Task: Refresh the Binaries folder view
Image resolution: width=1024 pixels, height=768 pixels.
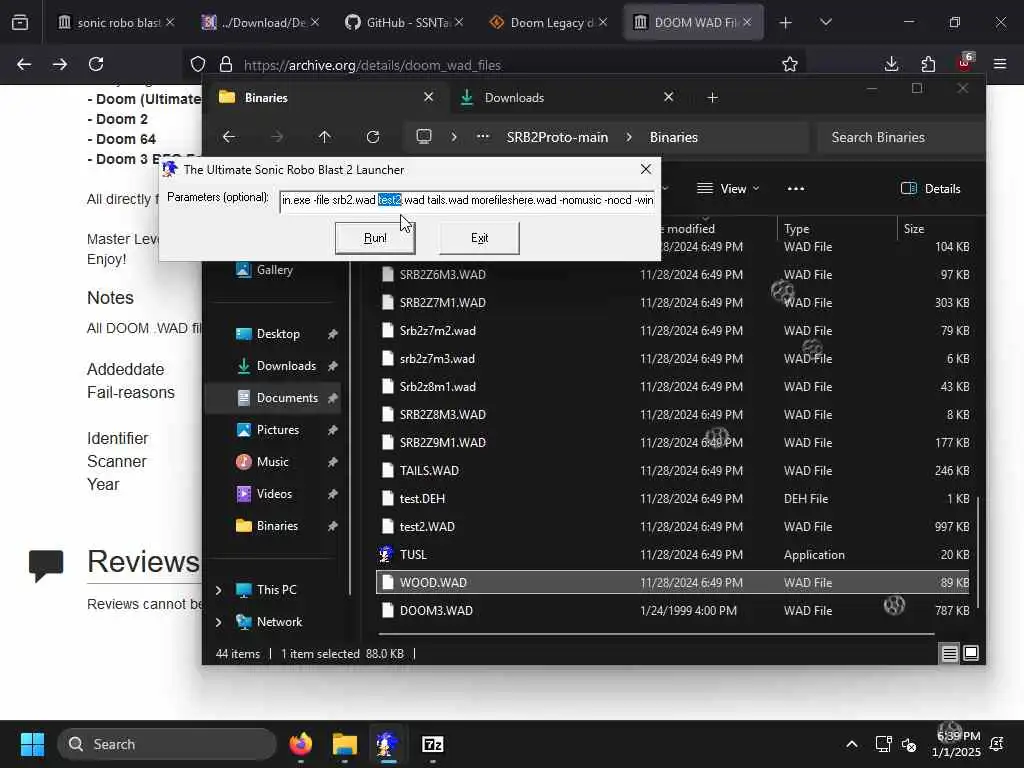Action: click(373, 136)
